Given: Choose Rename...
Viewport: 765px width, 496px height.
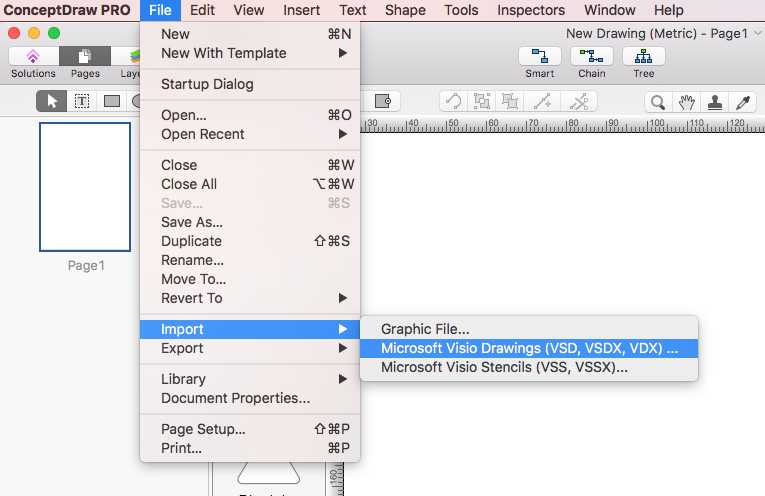Looking at the screenshot, I should [x=250, y=260].
